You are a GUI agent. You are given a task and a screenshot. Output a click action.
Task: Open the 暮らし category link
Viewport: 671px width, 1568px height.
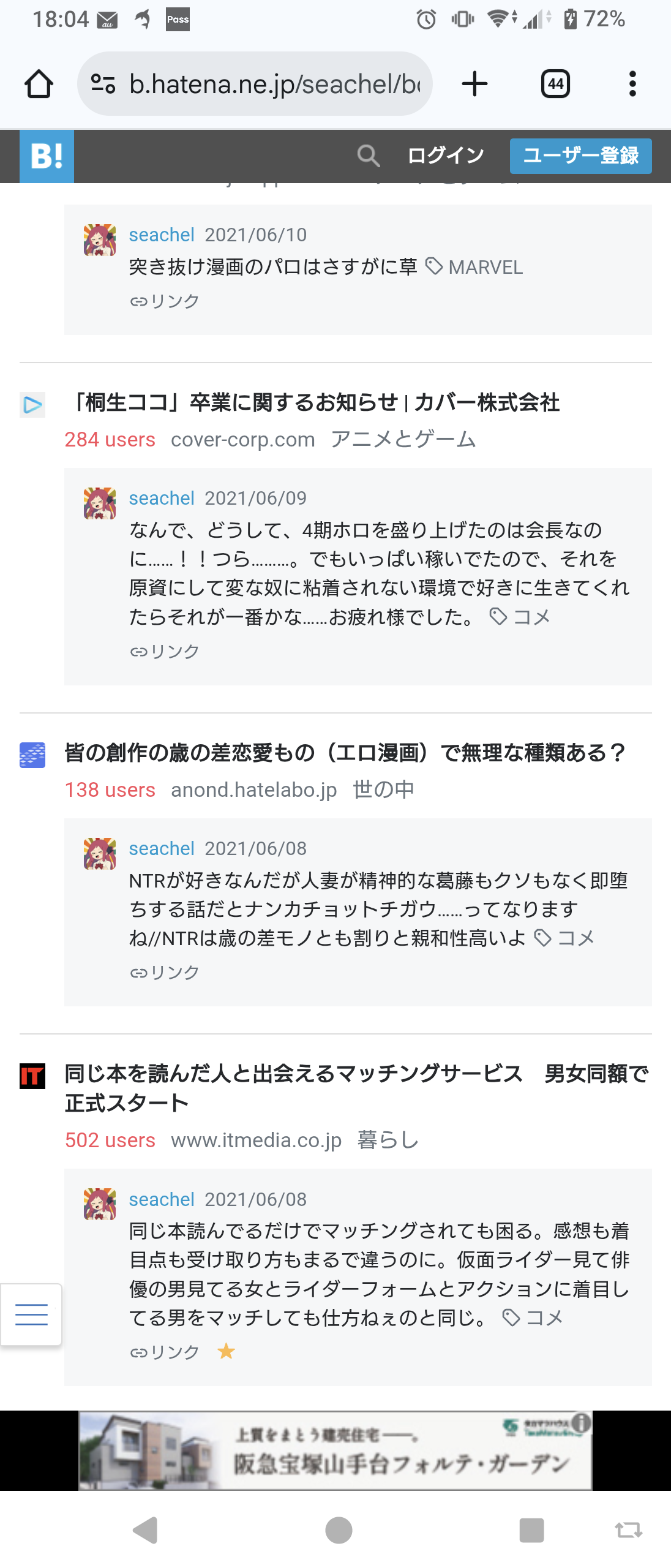[x=388, y=1140]
